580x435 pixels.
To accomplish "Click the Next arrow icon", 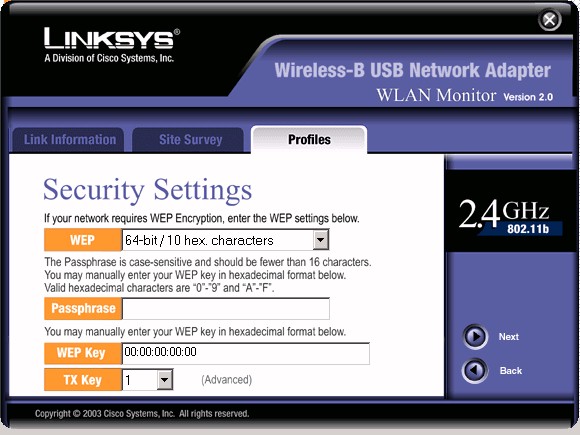I will tap(475, 337).
